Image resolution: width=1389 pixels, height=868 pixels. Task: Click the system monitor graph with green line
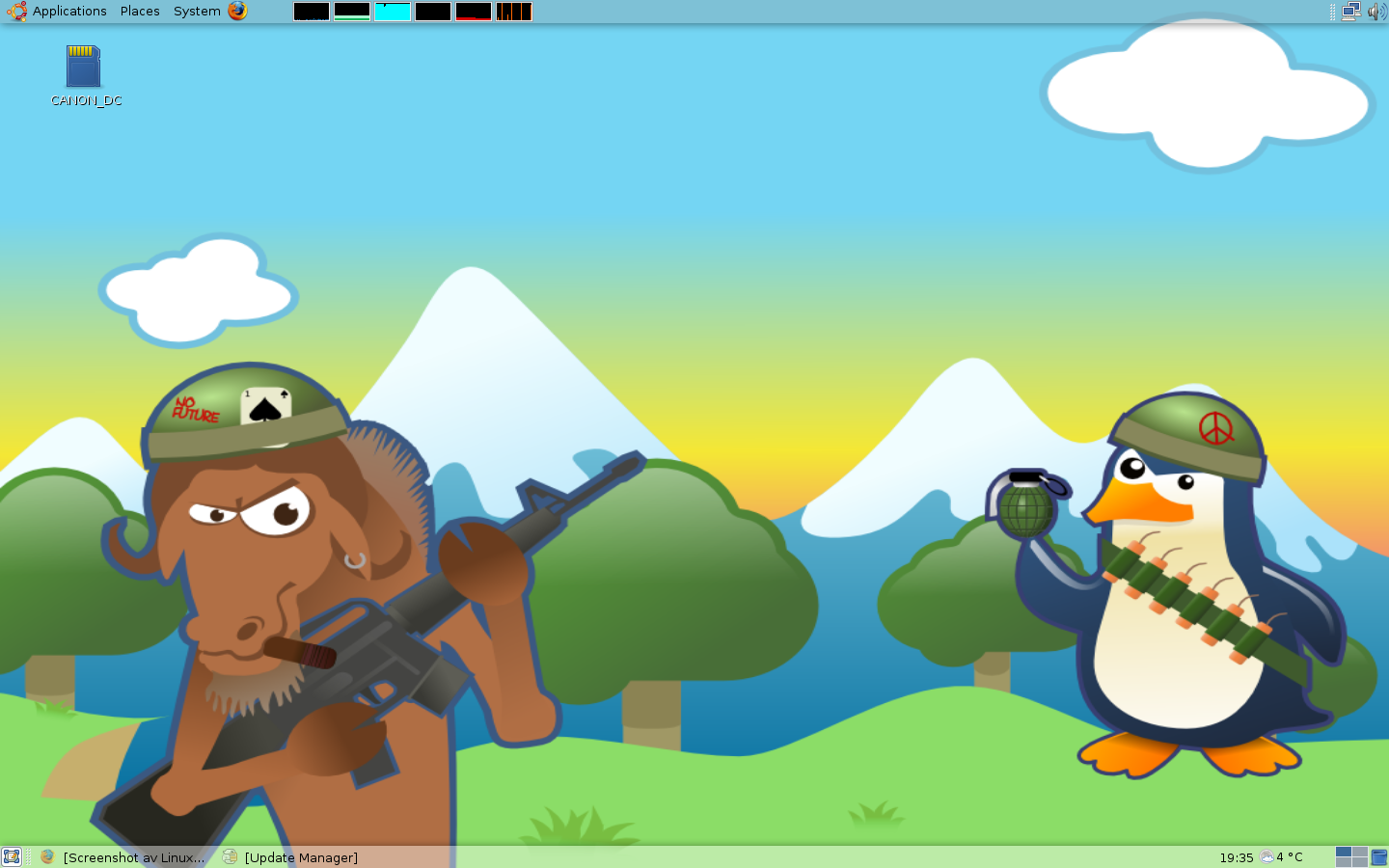point(352,12)
